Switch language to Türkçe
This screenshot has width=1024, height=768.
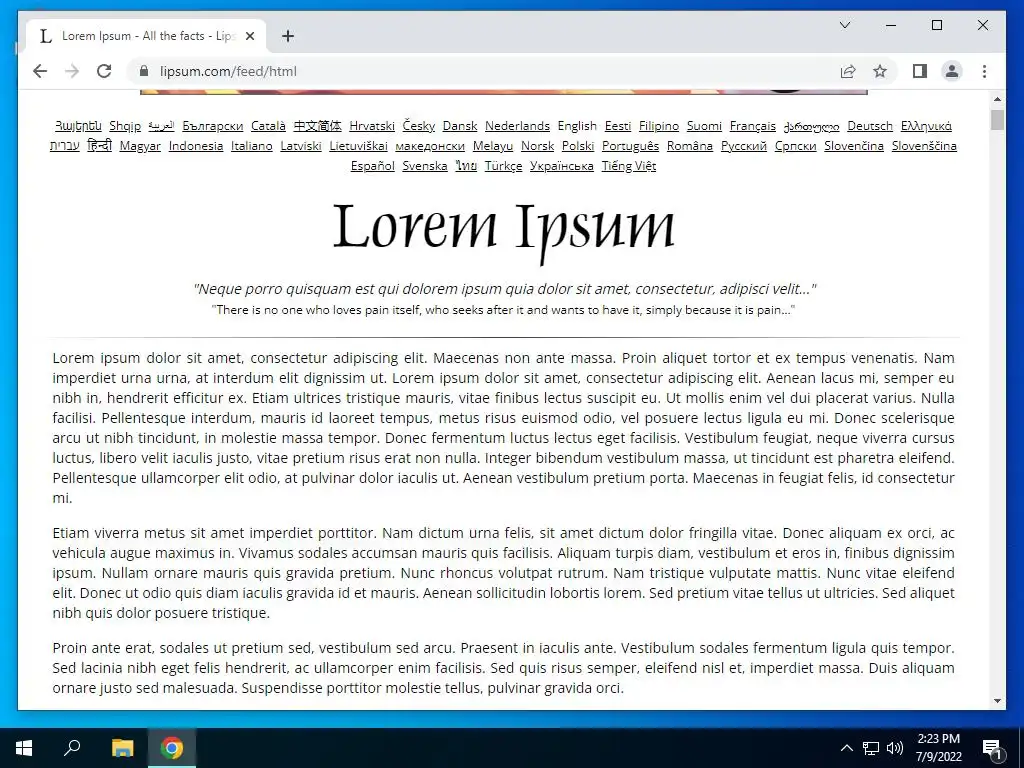504,166
